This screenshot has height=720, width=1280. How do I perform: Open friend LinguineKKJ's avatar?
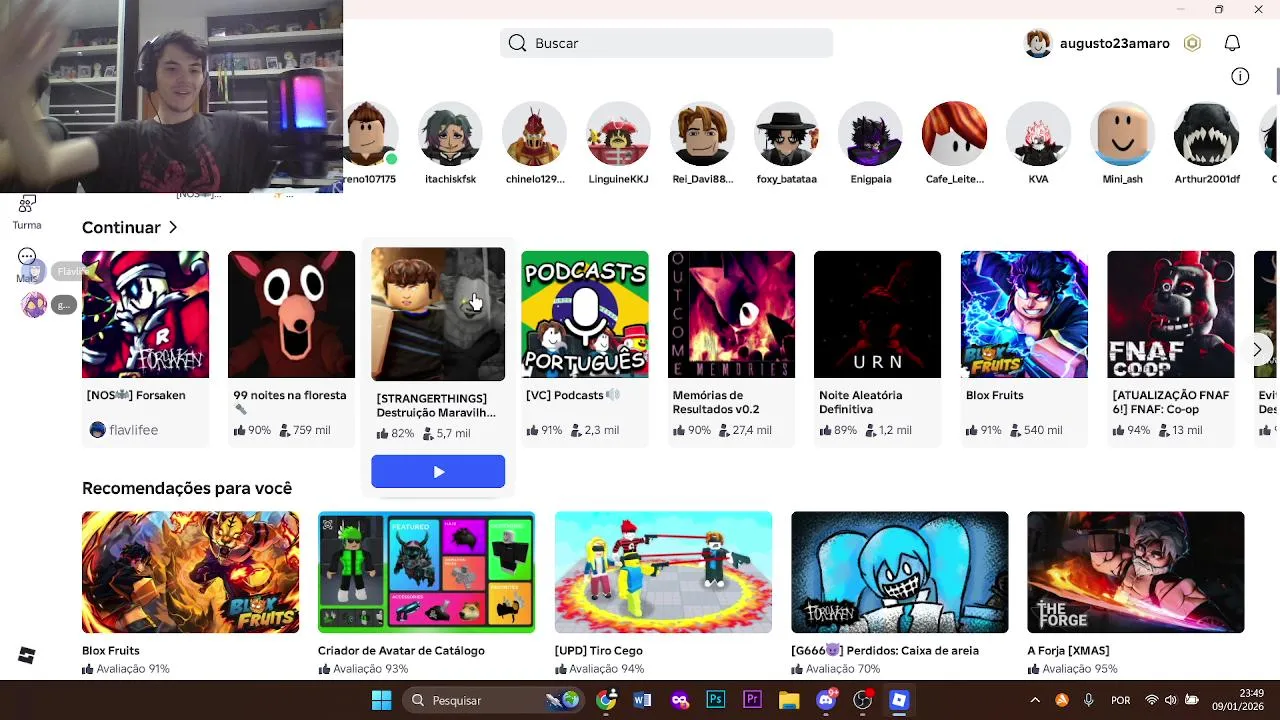click(x=618, y=133)
